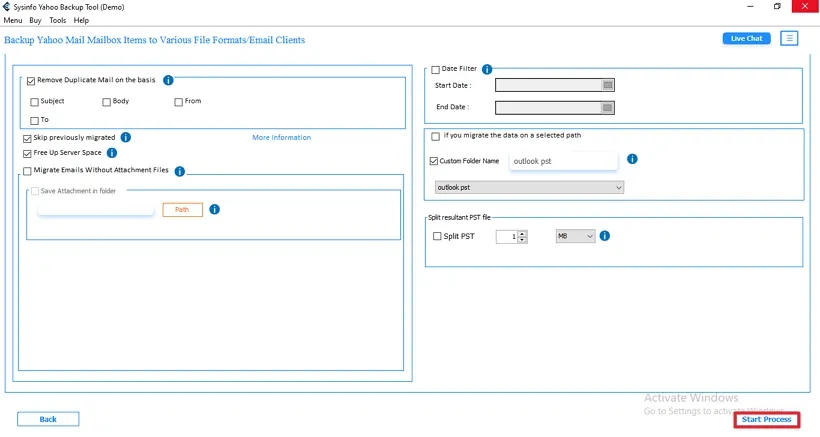Viewport: 820px width, 437px height.
Task: Click the Start Date input field
Action: click(549, 85)
